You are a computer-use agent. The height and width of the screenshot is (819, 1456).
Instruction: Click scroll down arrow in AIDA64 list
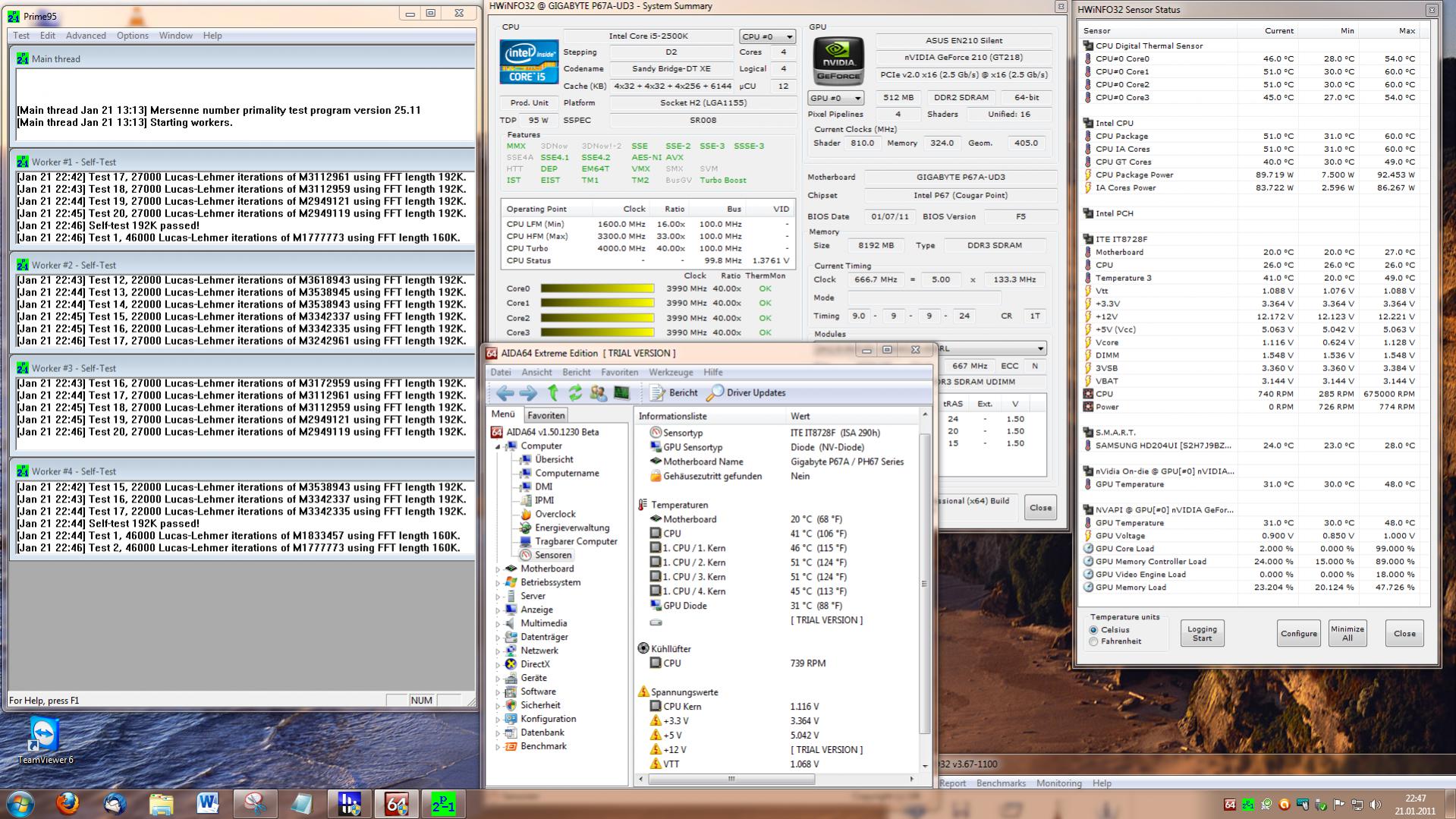[924, 766]
